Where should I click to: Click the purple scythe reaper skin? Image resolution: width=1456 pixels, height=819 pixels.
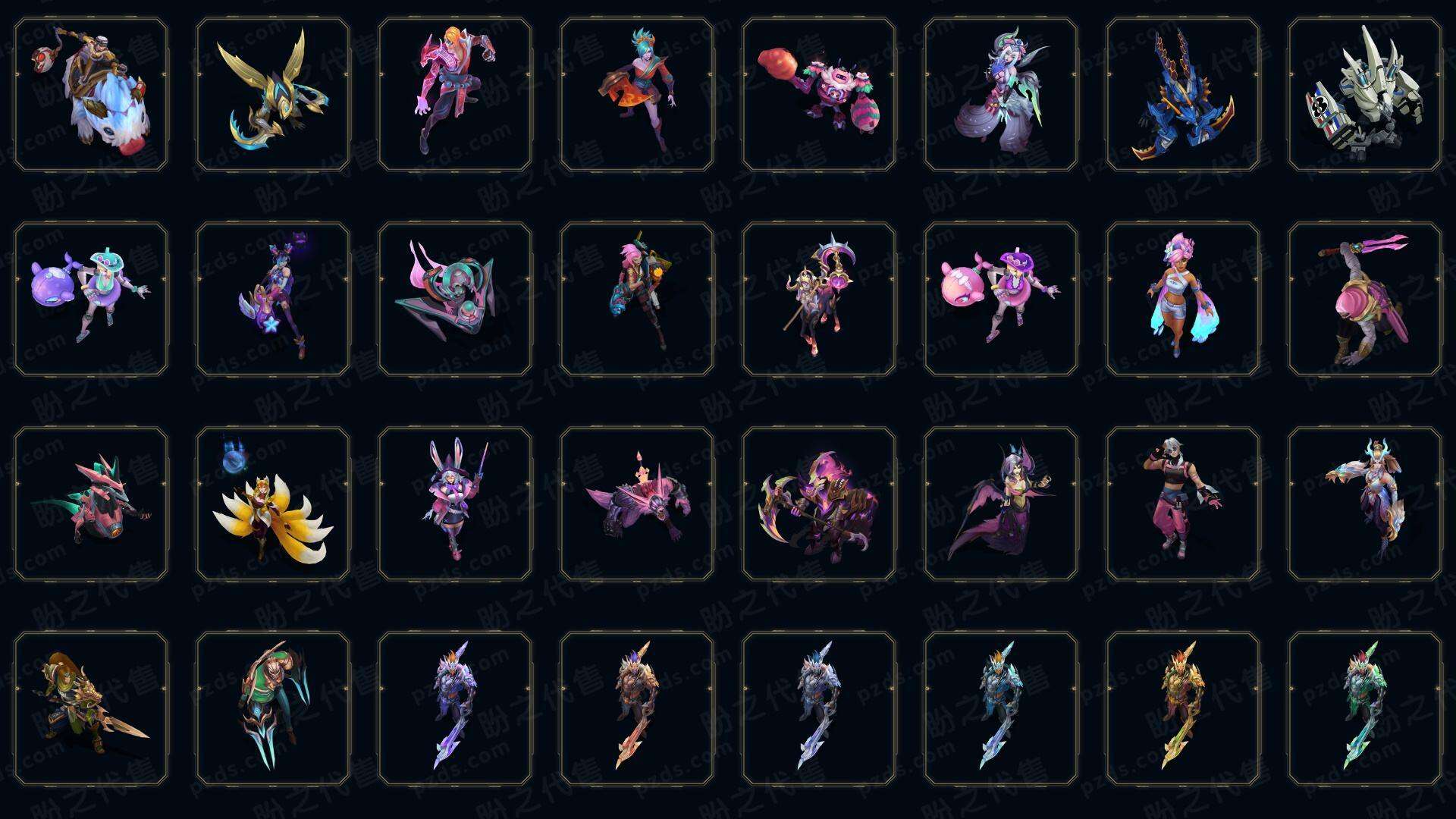(819, 504)
